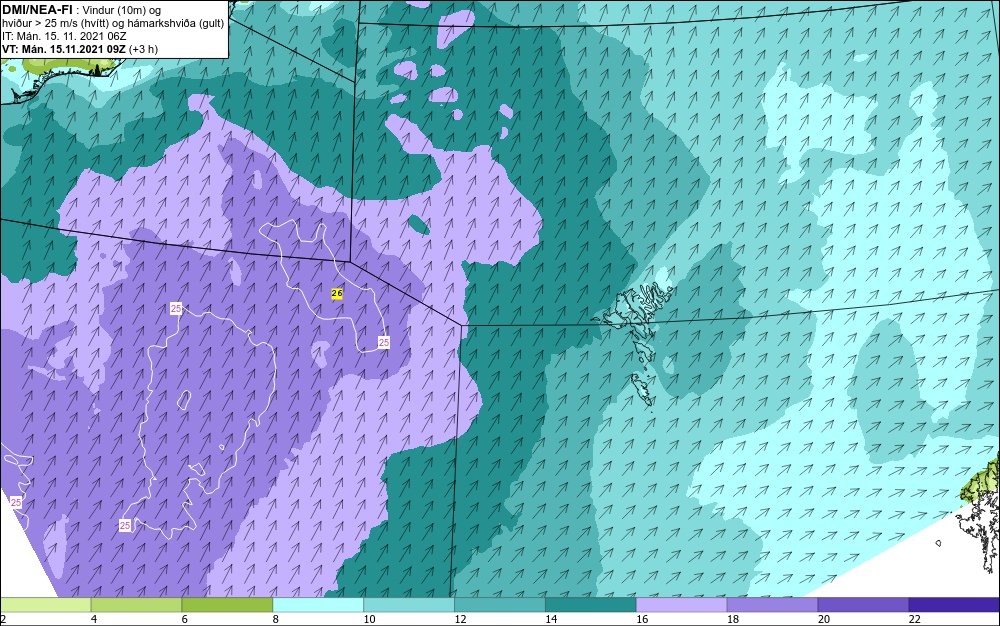Click the legend value 14

pyautogui.click(x=551, y=619)
